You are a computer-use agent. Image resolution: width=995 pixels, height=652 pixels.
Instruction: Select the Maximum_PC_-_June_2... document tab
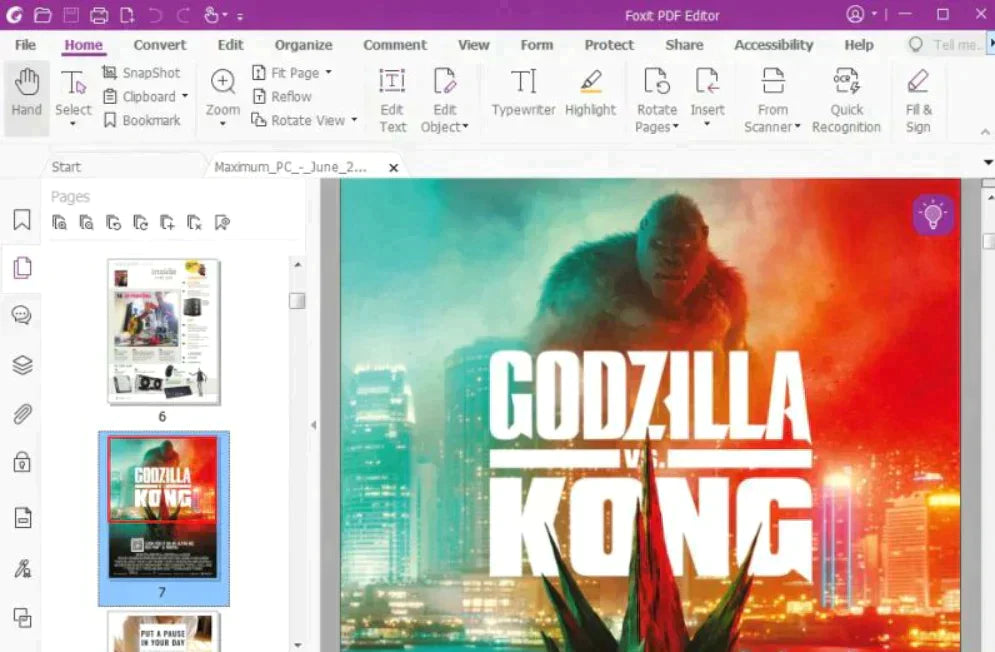point(290,167)
